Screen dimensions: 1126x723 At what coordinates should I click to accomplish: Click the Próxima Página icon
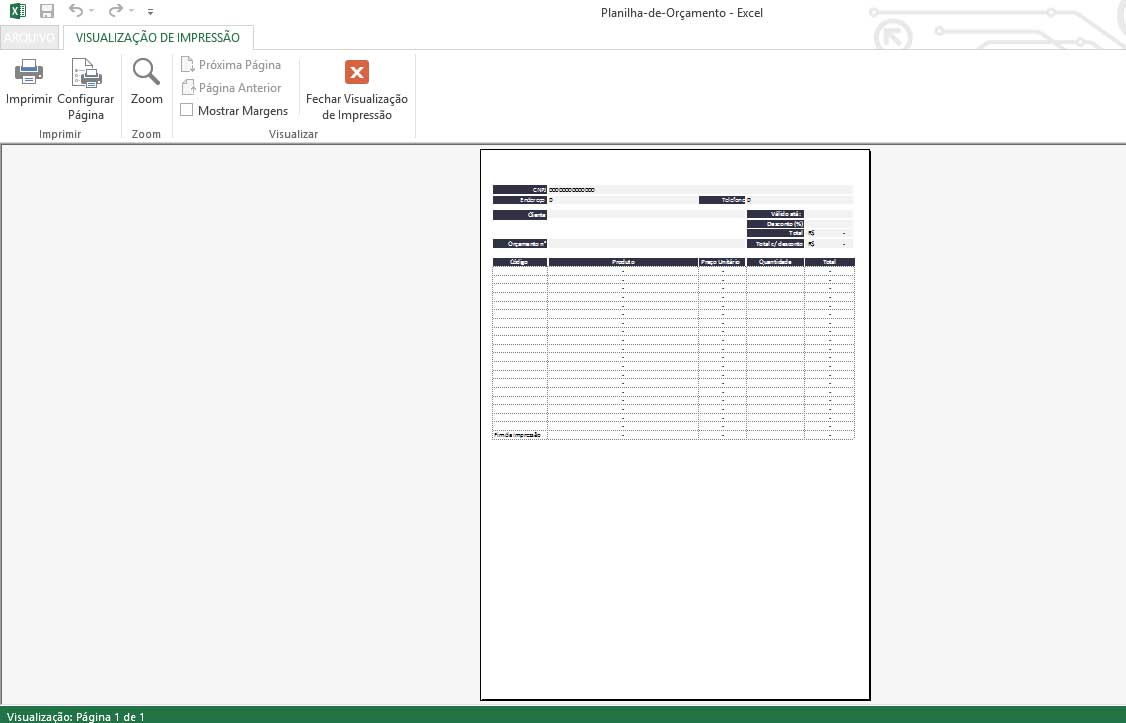(x=187, y=65)
